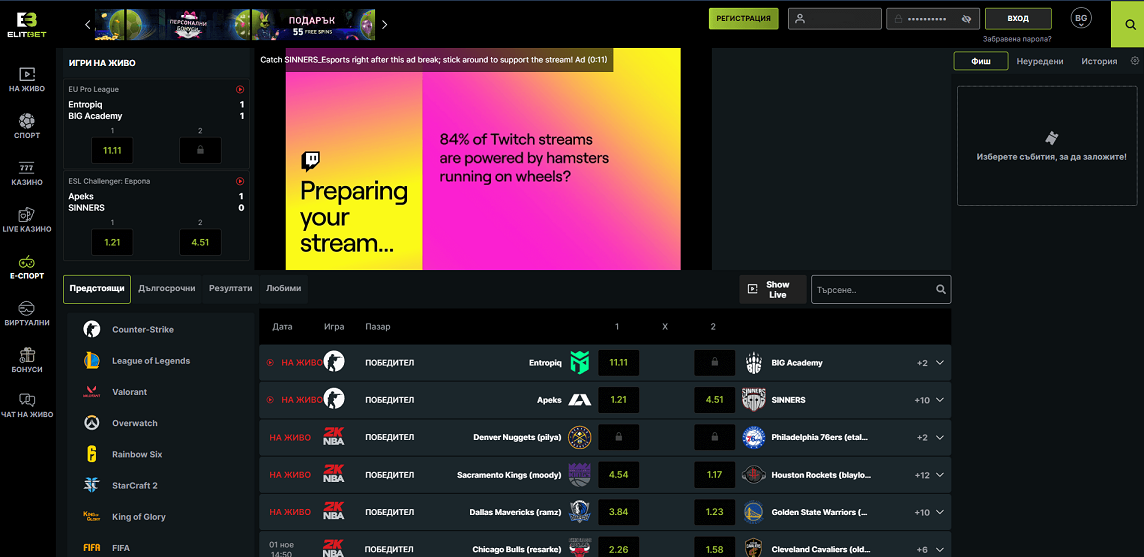The width and height of the screenshot is (1144, 557).
Task: Open the BG language selector
Action: (1081, 18)
